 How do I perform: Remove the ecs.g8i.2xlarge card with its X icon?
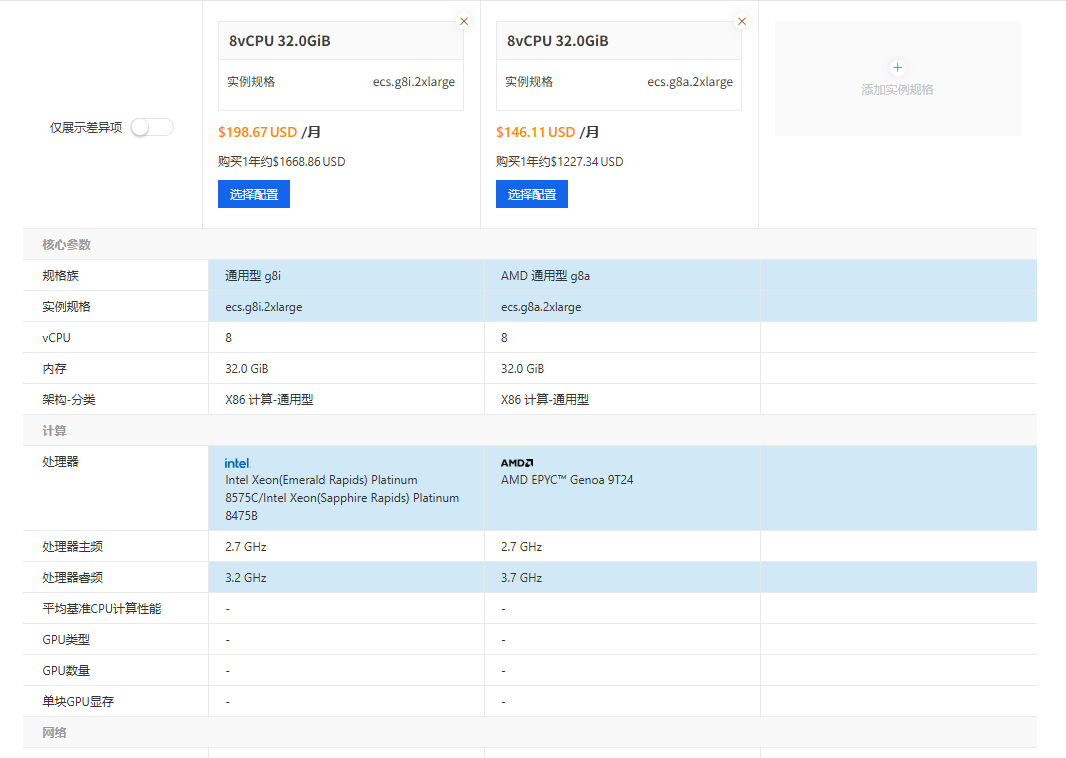pyautogui.click(x=463, y=21)
